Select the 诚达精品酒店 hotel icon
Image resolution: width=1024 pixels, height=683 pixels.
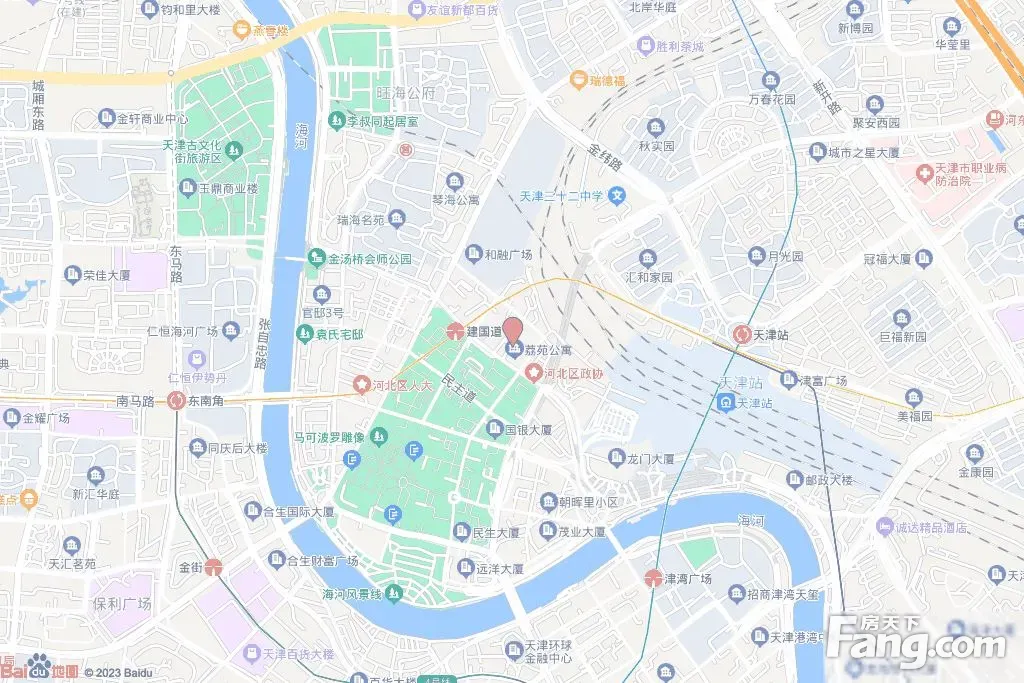[x=885, y=526]
